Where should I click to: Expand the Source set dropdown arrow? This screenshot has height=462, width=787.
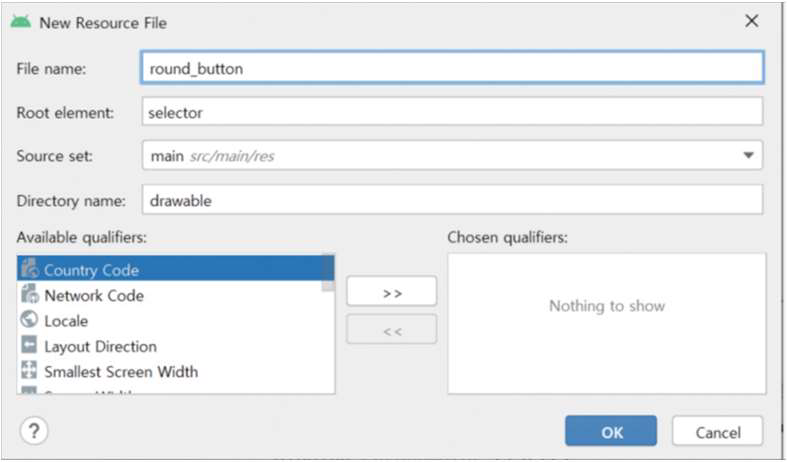click(748, 155)
